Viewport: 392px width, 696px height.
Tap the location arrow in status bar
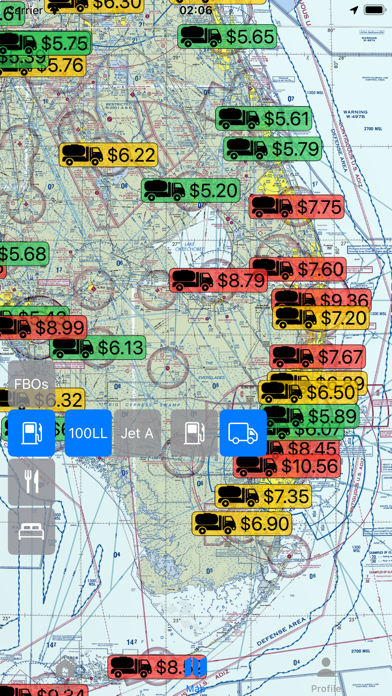coord(354,10)
